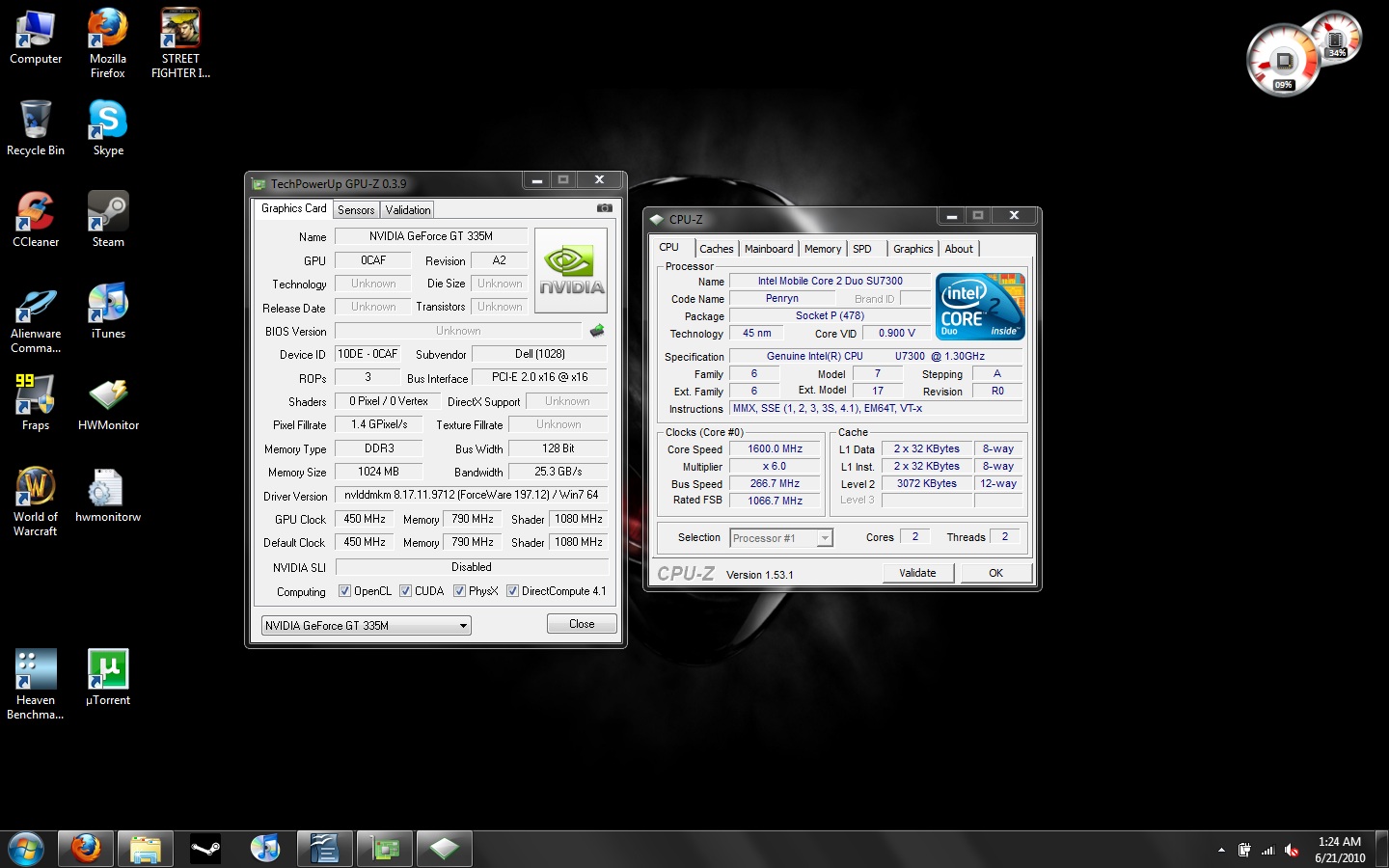Click the Package Socket P (478) value
The width and height of the screenshot is (1389, 868).
click(x=831, y=315)
